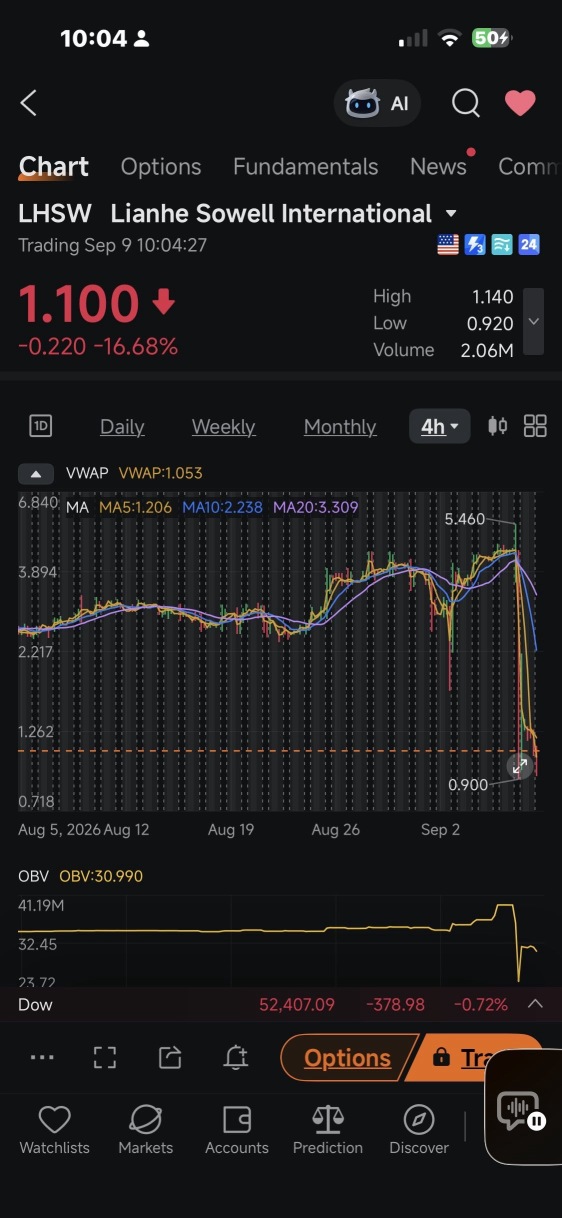The width and height of the screenshot is (562, 1218).
Task: Tap the MA10:2.238 indicator label
Action: (222, 507)
